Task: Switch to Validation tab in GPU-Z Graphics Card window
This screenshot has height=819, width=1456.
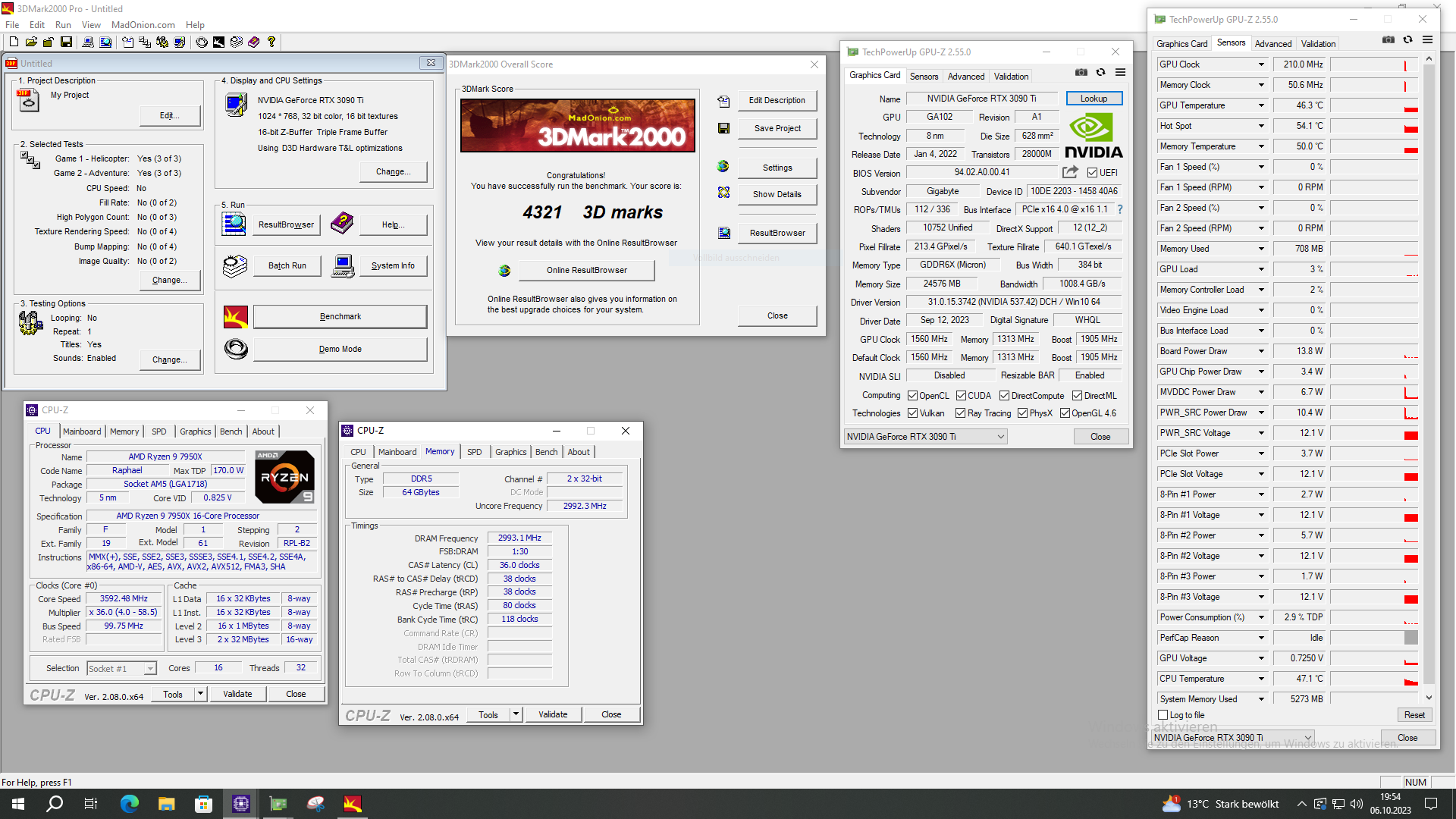Action: [x=1012, y=77]
